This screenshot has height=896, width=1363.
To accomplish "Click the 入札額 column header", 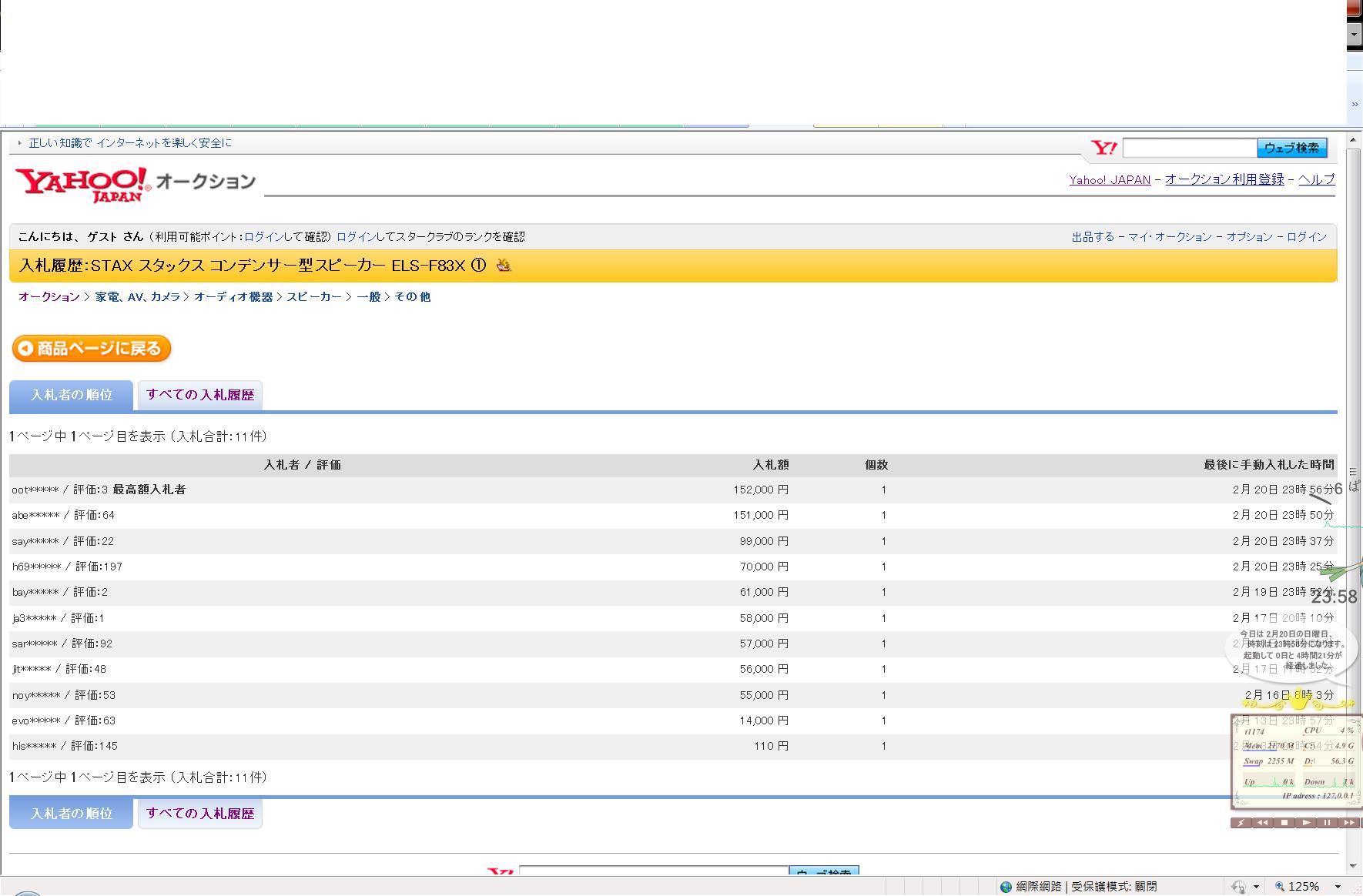I will (x=771, y=465).
